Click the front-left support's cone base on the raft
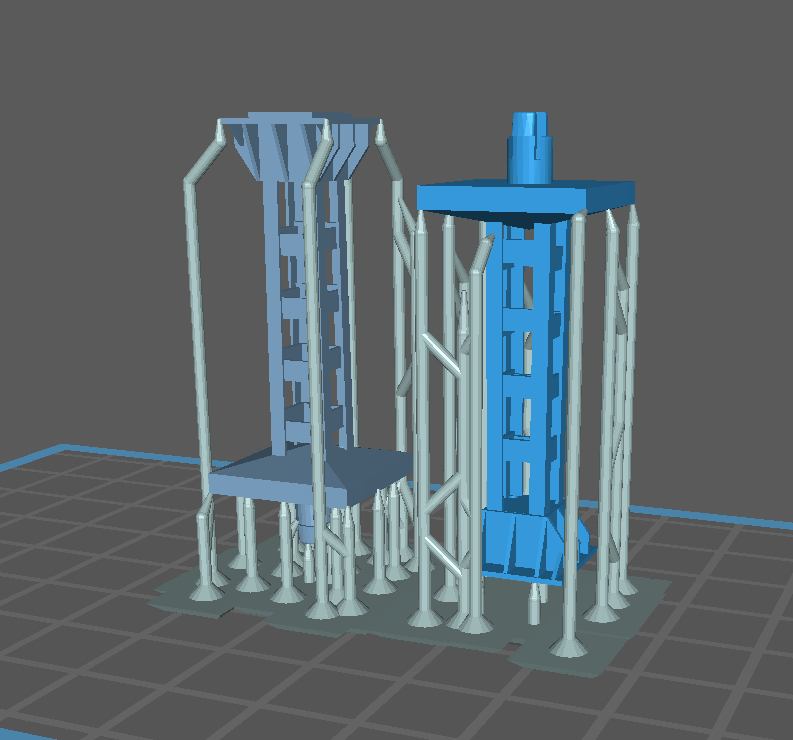The image size is (793, 740). (x=207, y=592)
